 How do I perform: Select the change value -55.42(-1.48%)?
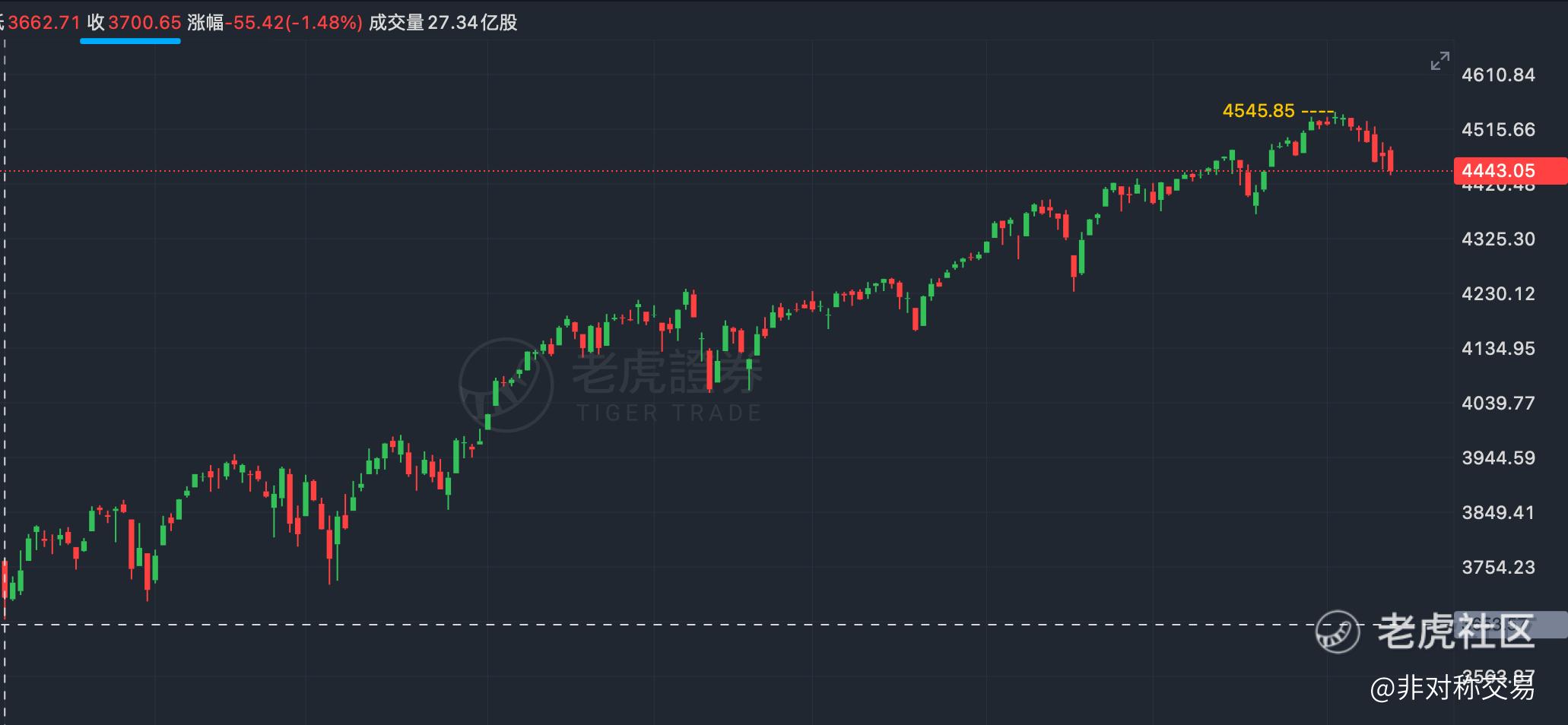(x=294, y=23)
